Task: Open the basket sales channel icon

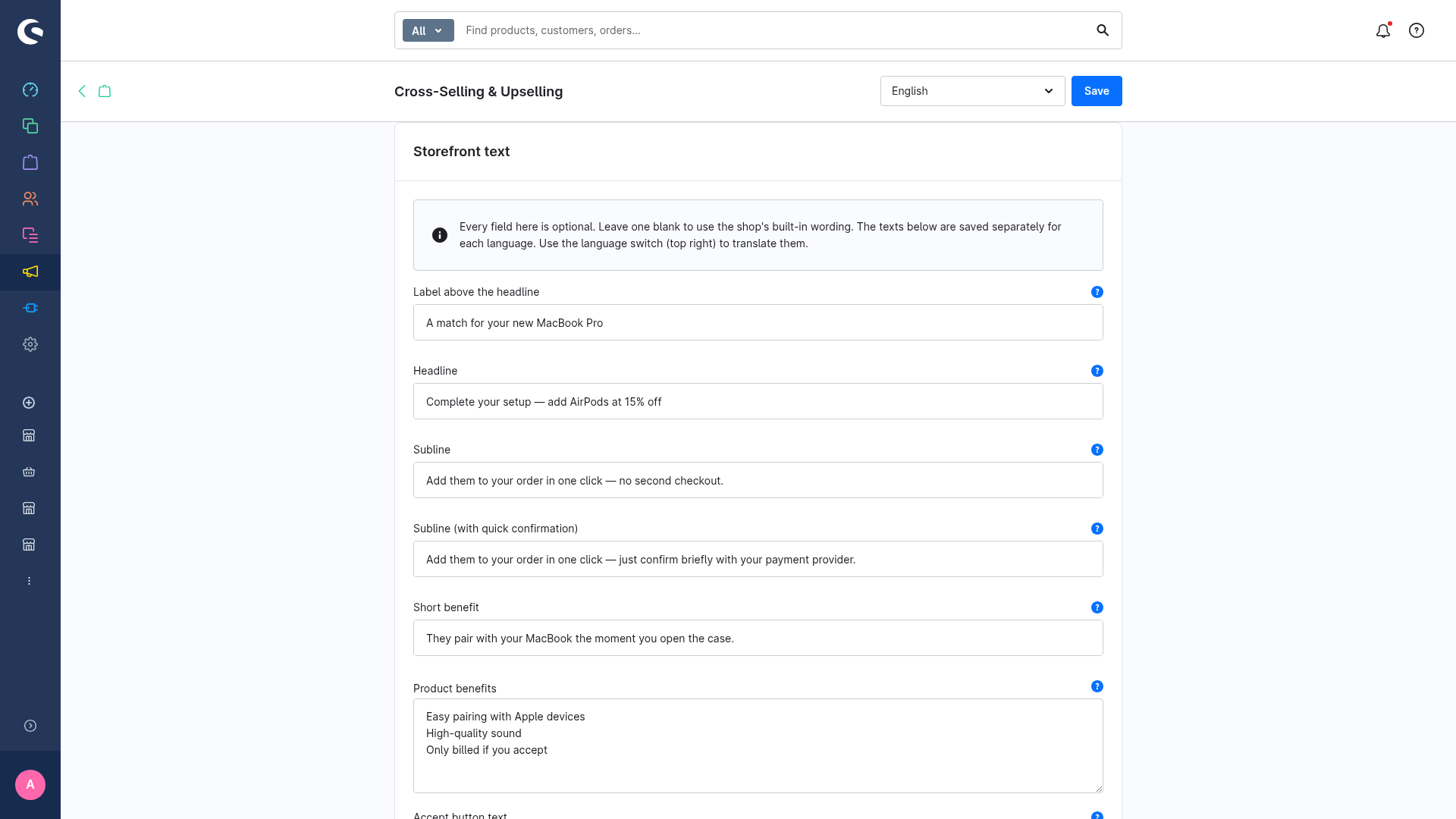Action: (29, 472)
